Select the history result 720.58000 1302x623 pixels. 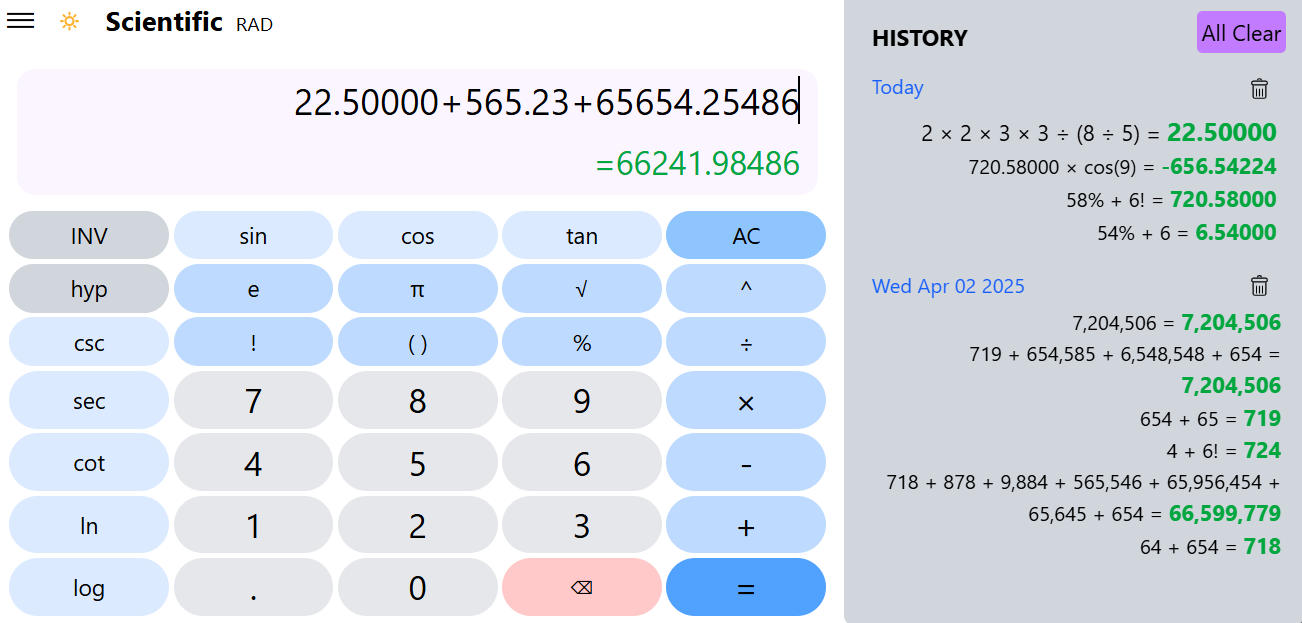coord(1222,199)
